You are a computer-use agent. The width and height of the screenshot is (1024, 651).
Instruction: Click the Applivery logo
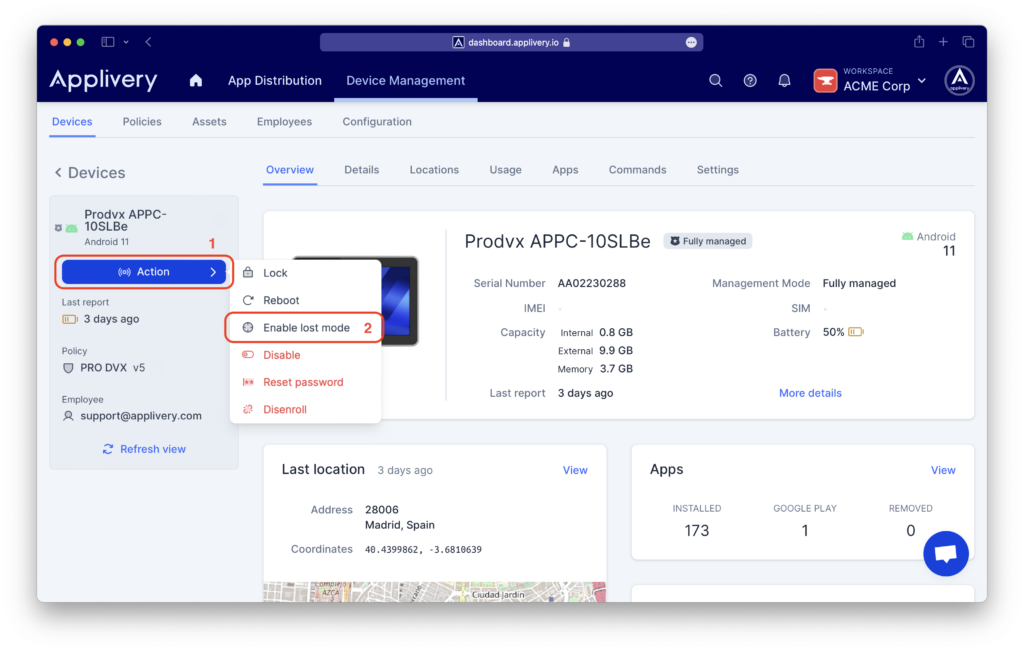click(103, 80)
